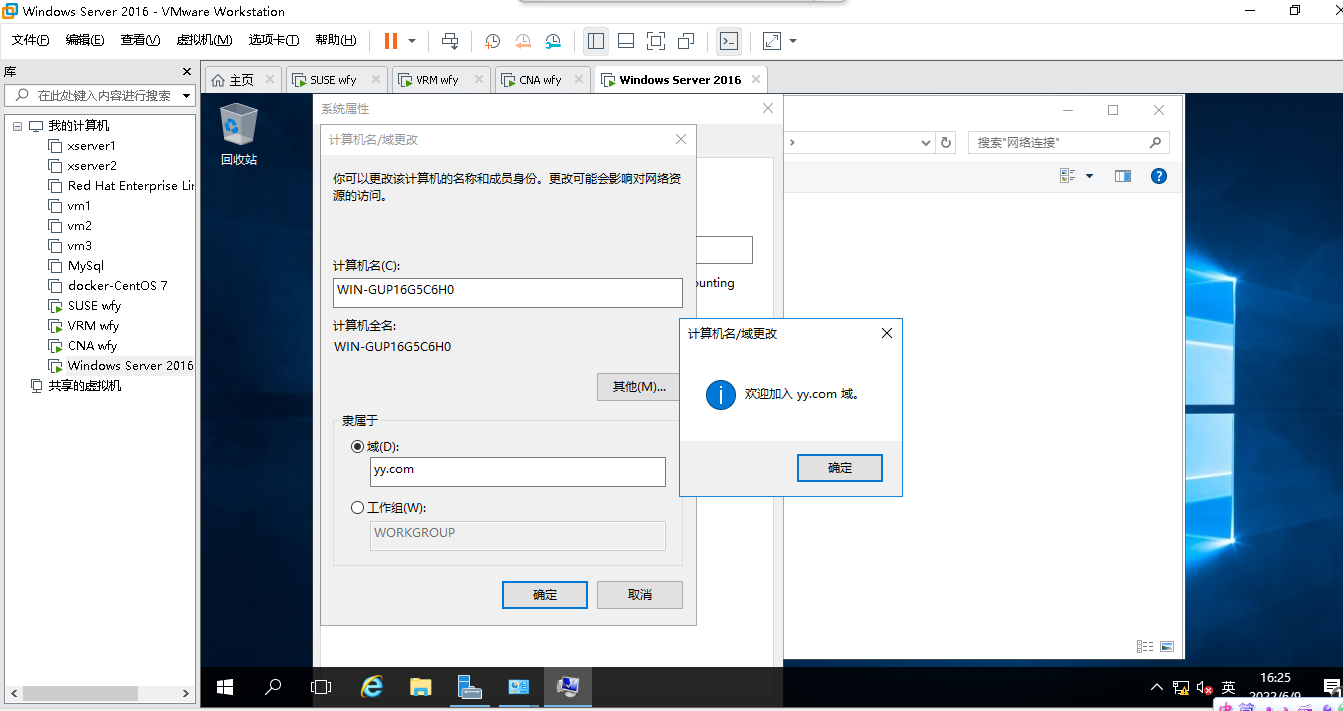Toggle the thumbnail bar view
Viewport: 1343px width, 711px height.
pos(626,41)
